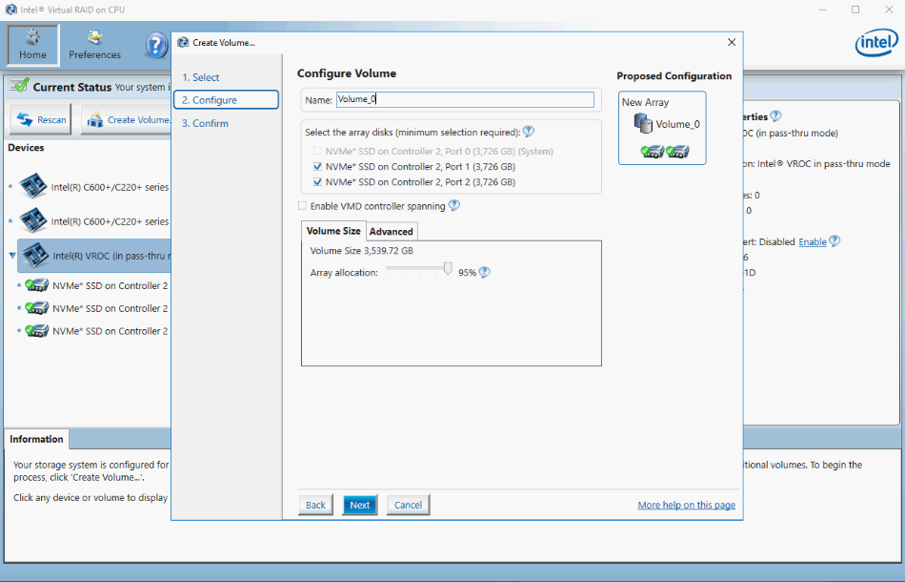The image size is (905, 582).
Task: Click the Enable link in properties pane
Action: click(x=812, y=242)
